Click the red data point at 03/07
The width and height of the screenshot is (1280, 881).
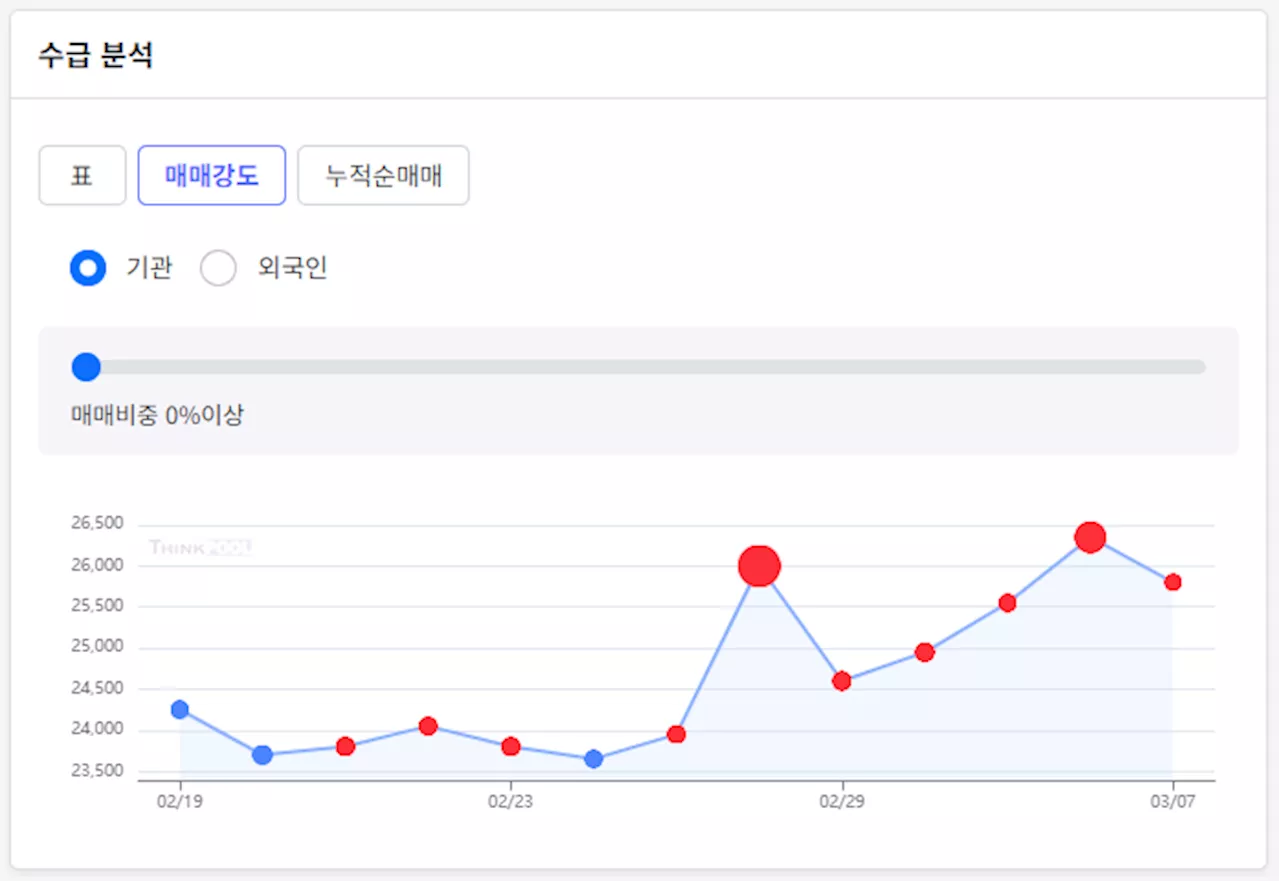tap(1173, 582)
